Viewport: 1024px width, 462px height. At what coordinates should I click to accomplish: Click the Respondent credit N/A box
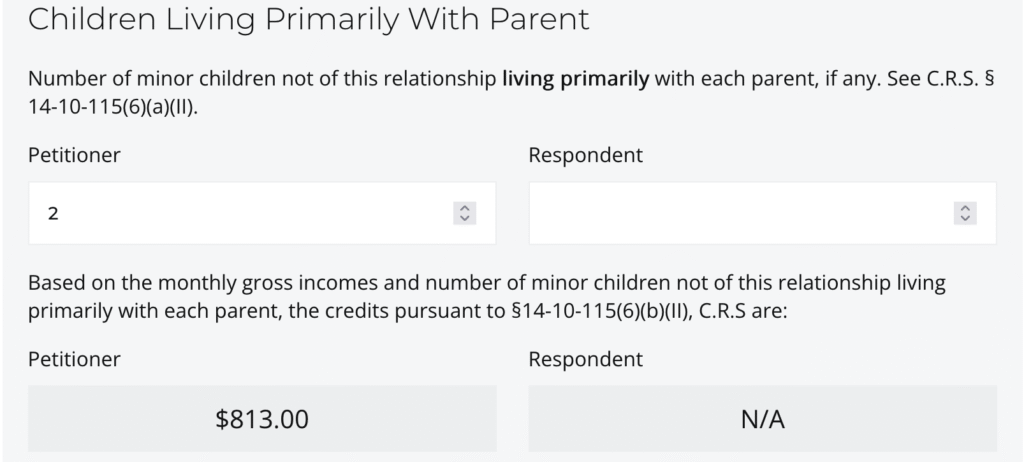click(762, 418)
